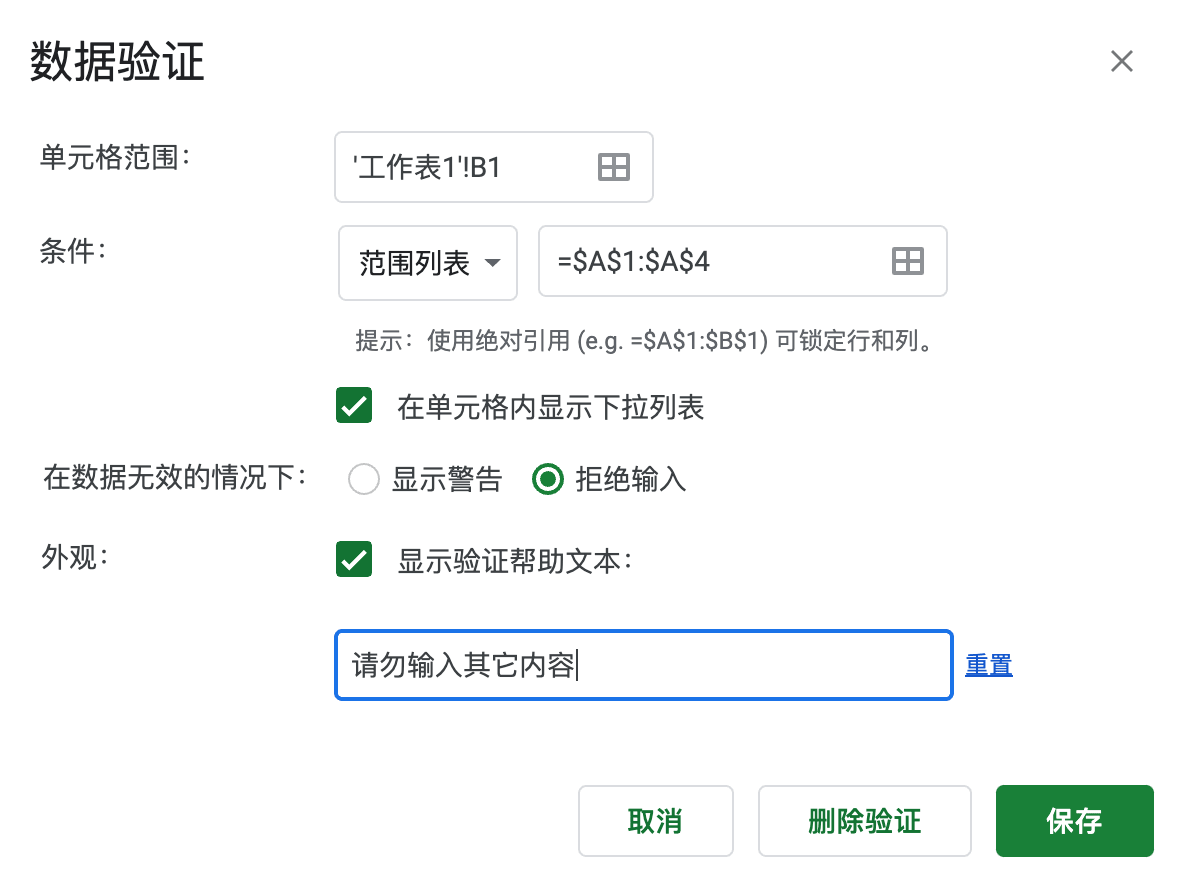Select the 拒绝输入 radio button circle

[547, 479]
